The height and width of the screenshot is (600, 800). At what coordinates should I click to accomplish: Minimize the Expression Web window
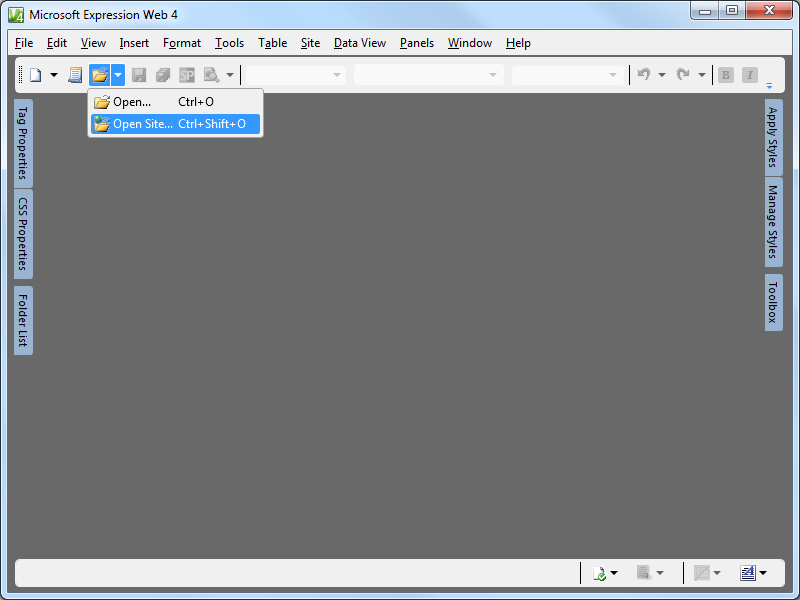pyautogui.click(x=705, y=11)
